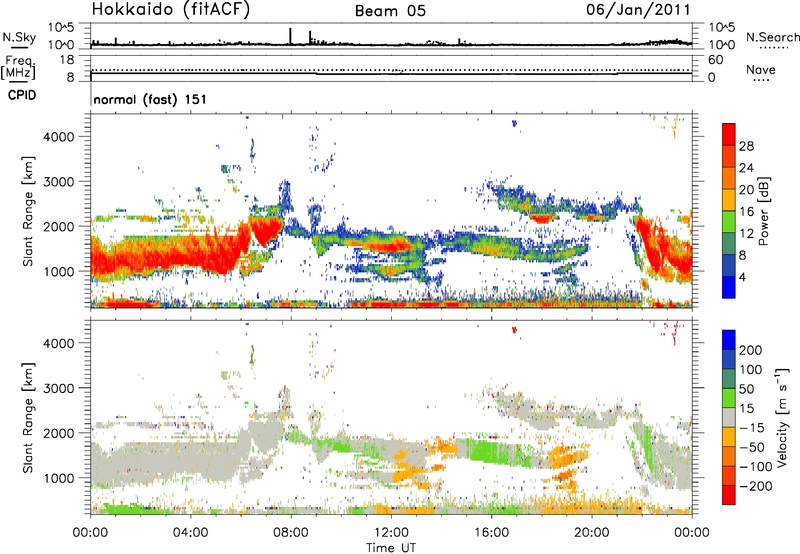This screenshot has height=554, width=800.
Task: Select the "CPID" row label
Action: coord(22,95)
